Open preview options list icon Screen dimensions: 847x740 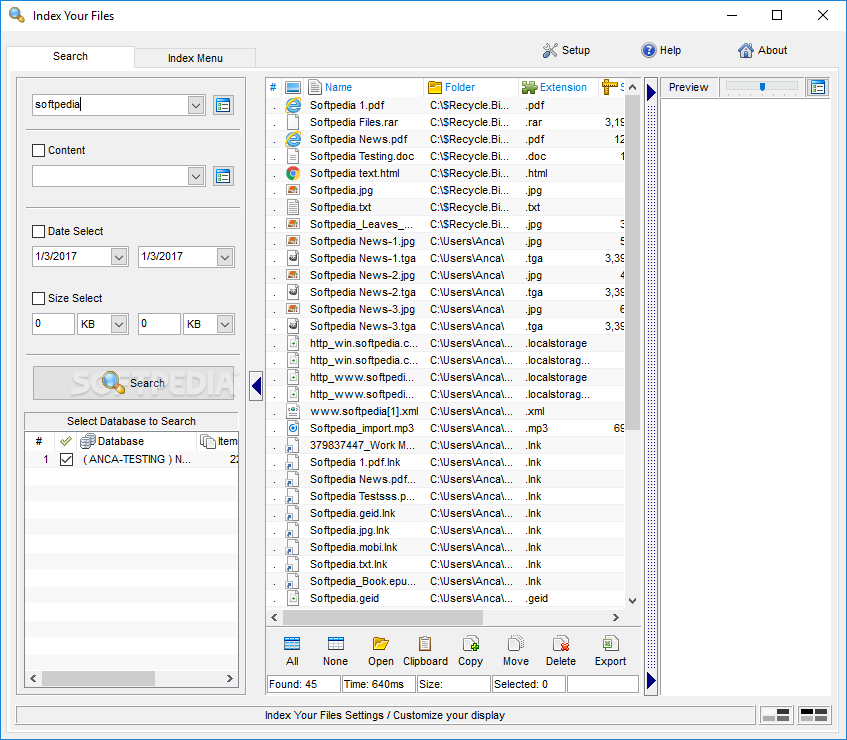click(x=818, y=87)
